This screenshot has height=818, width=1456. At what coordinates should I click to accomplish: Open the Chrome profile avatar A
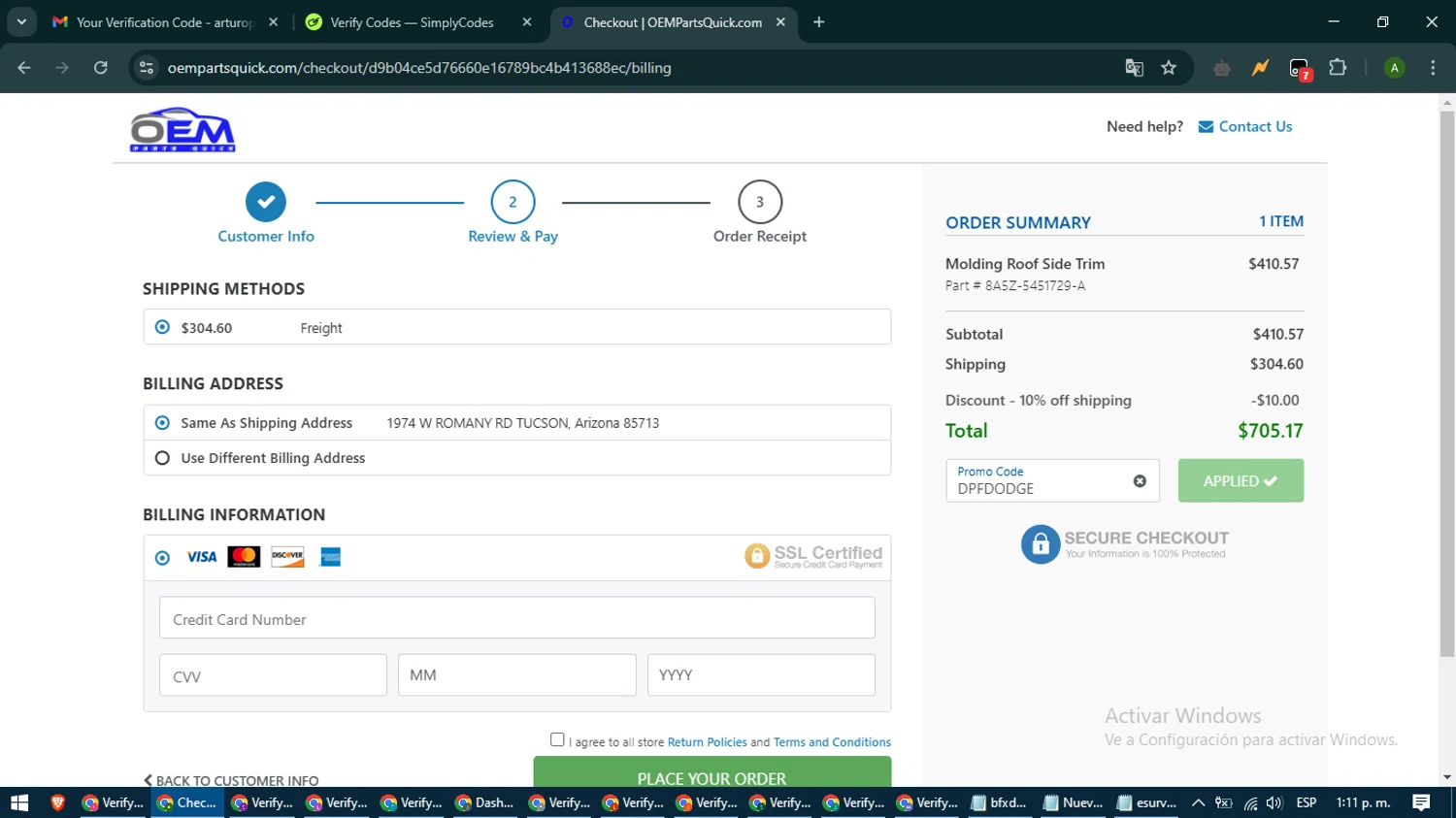click(1394, 68)
